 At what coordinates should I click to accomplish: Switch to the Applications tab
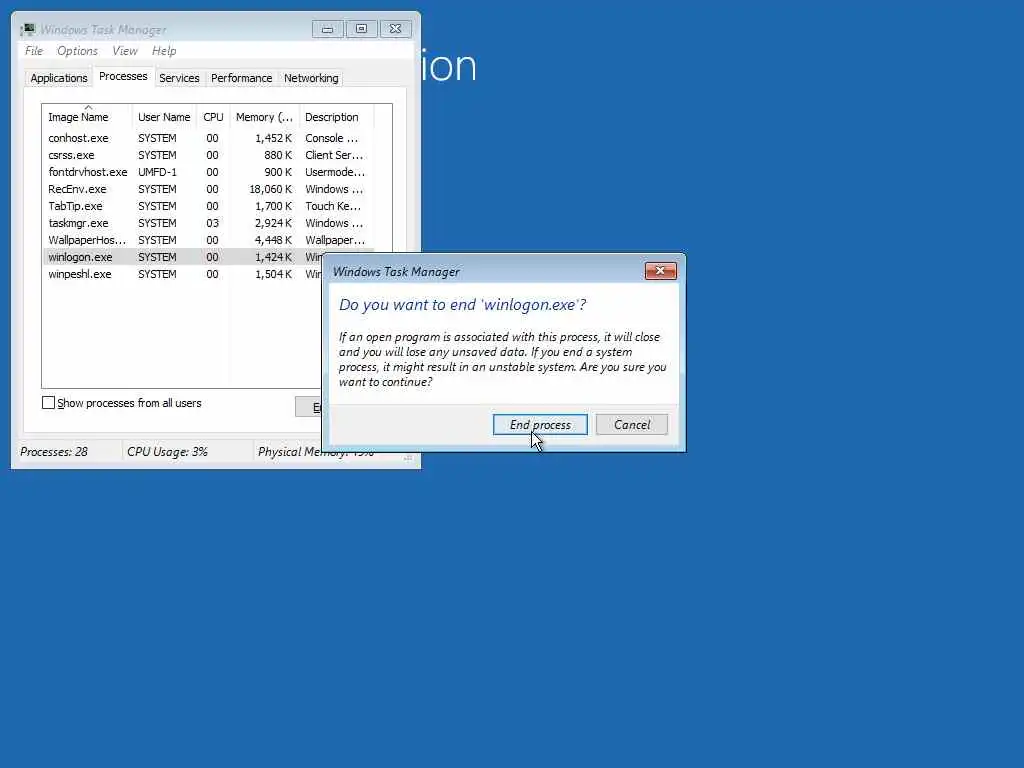(x=59, y=78)
